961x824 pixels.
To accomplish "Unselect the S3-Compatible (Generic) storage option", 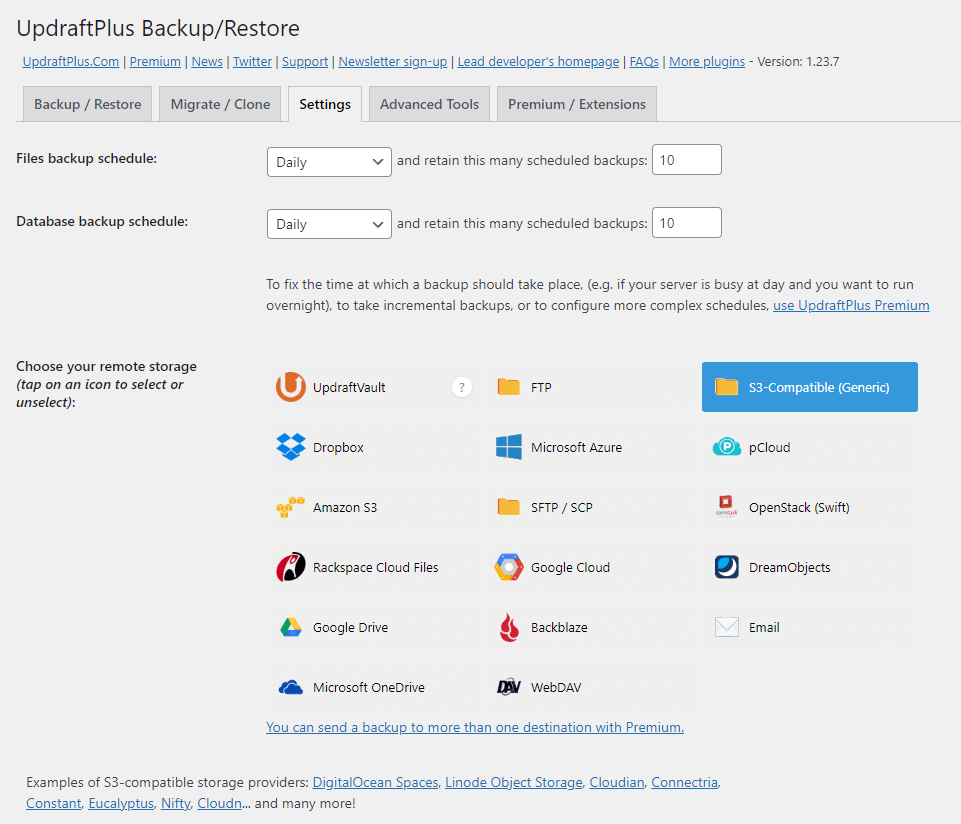I will click(810, 387).
